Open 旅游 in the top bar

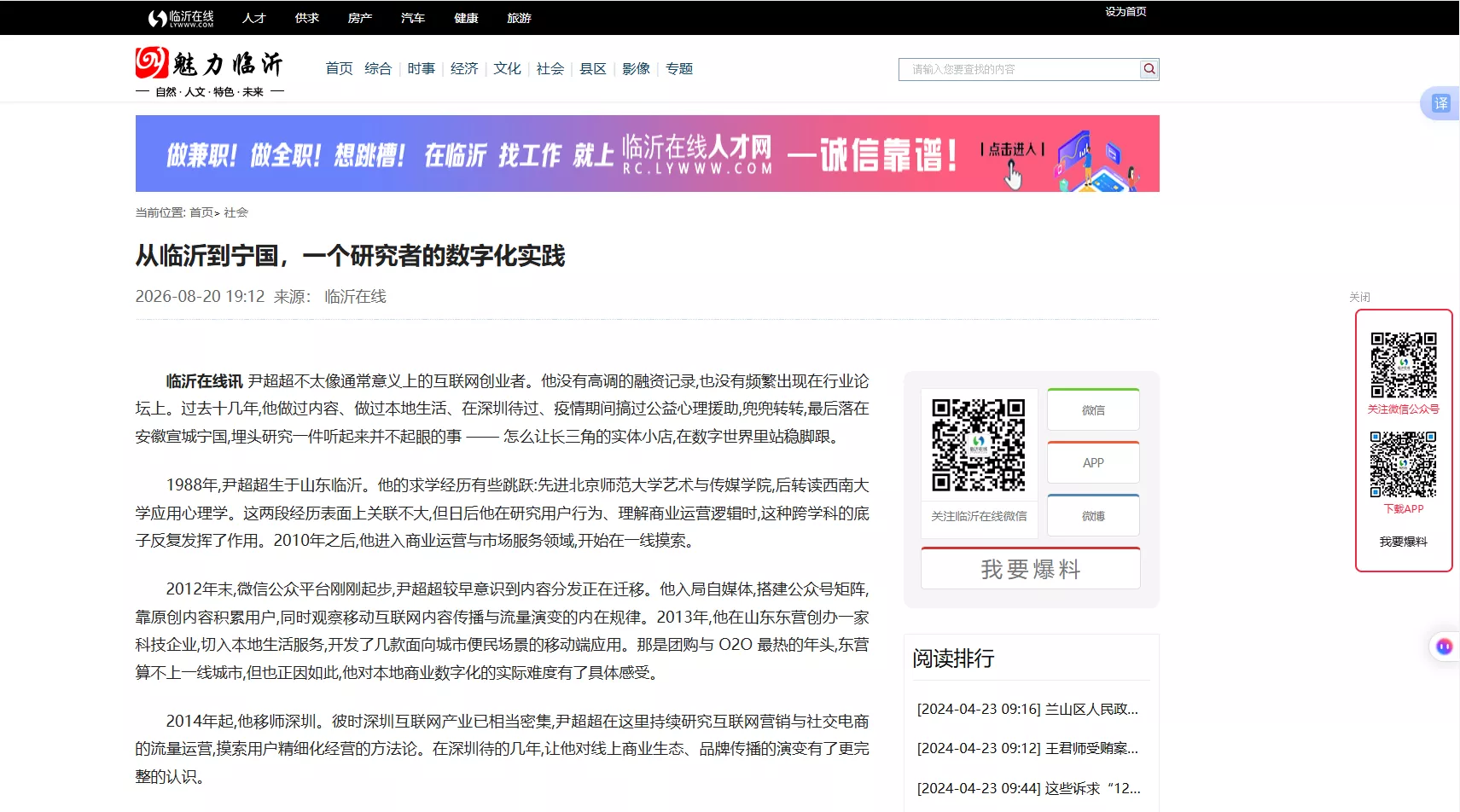(519, 18)
